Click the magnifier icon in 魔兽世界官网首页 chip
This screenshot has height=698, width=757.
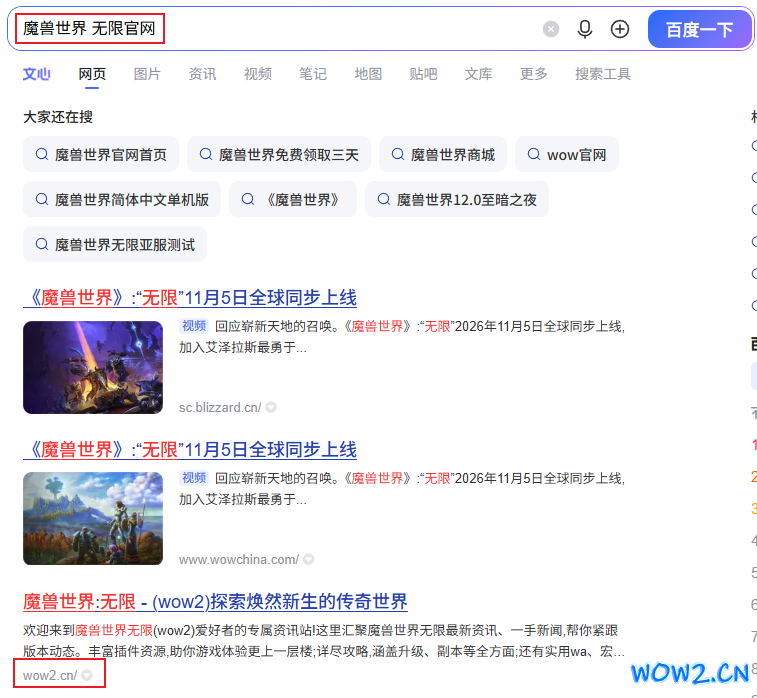[42, 154]
